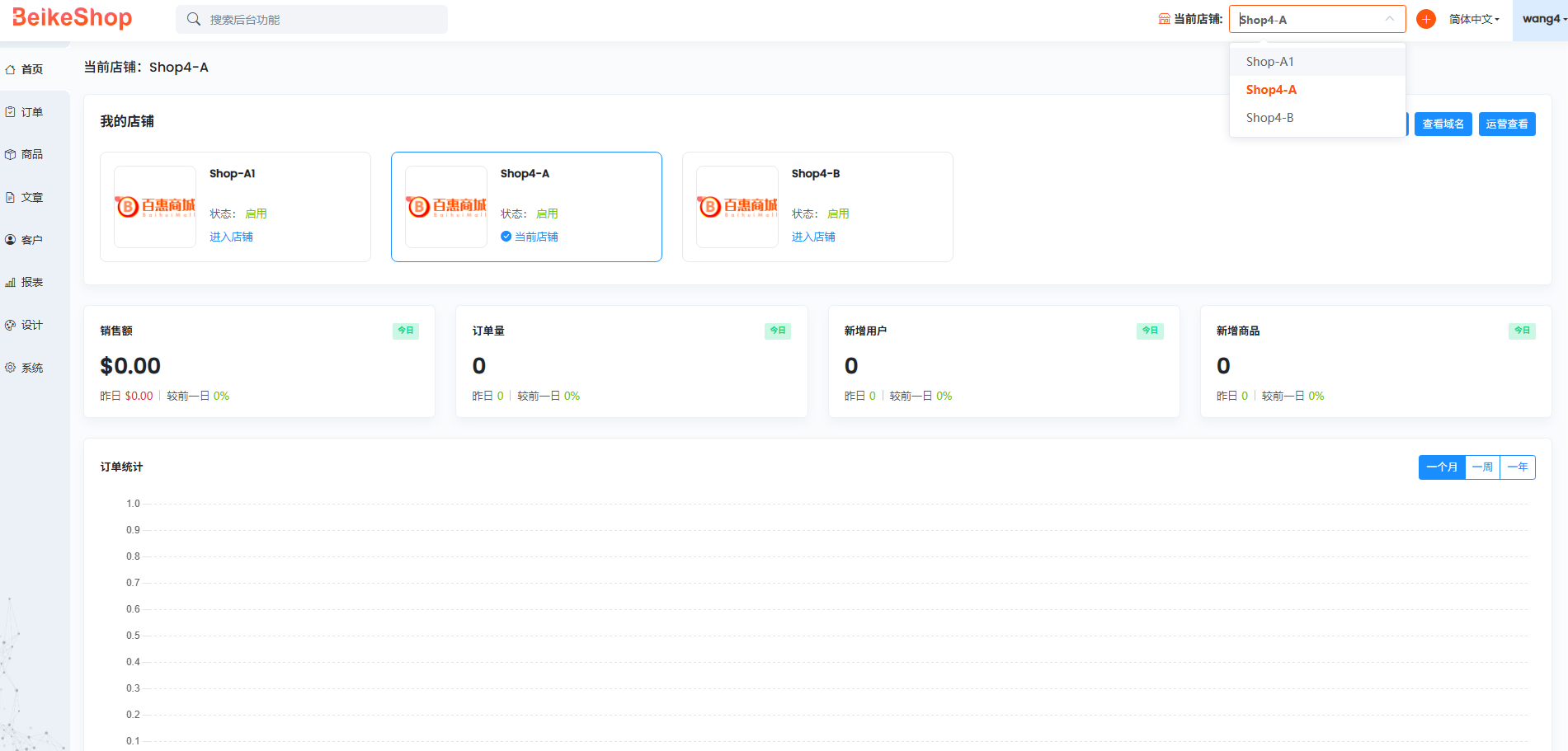Choose Shop4-B from dropdown list

(1269, 118)
